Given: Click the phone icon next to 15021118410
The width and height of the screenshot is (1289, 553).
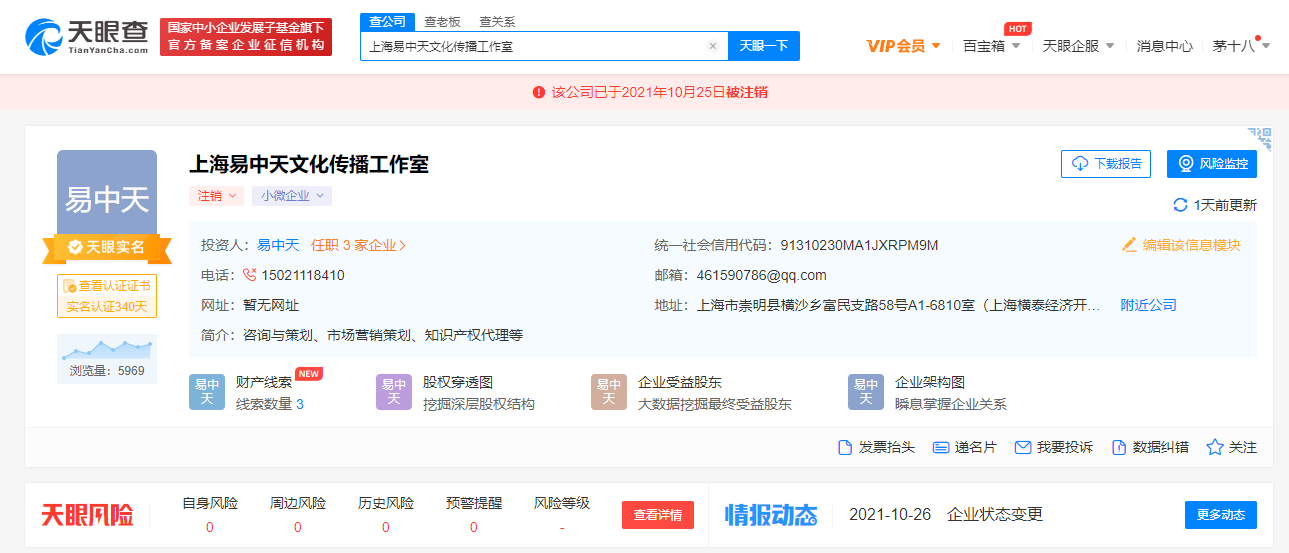Looking at the screenshot, I should [250, 275].
